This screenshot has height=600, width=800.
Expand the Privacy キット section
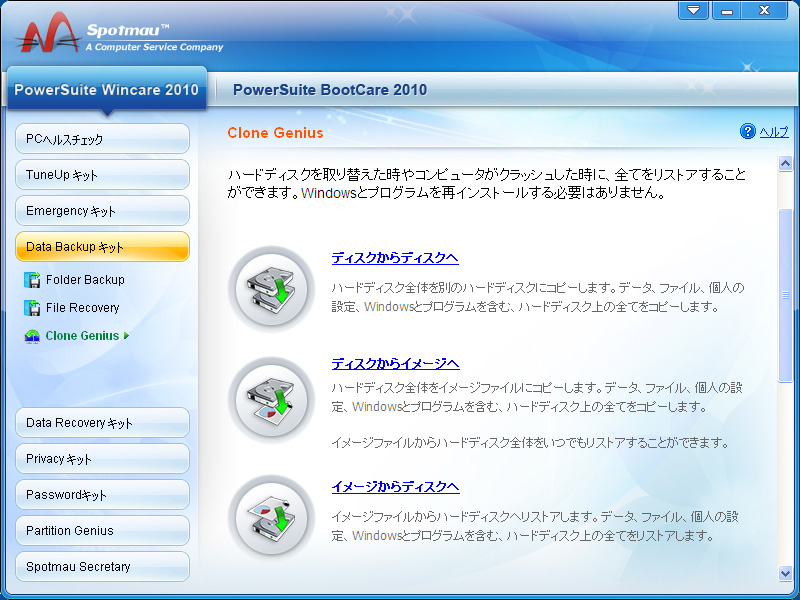tap(103, 459)
